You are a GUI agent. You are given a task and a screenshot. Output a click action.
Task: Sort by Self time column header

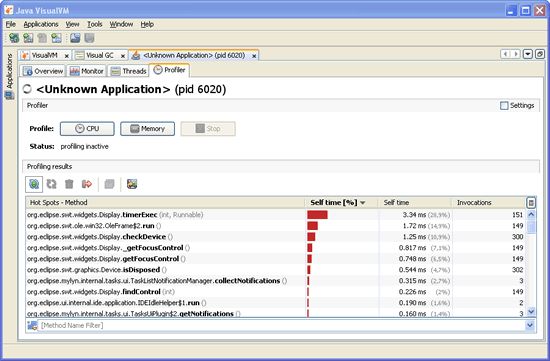coord(415,202)
